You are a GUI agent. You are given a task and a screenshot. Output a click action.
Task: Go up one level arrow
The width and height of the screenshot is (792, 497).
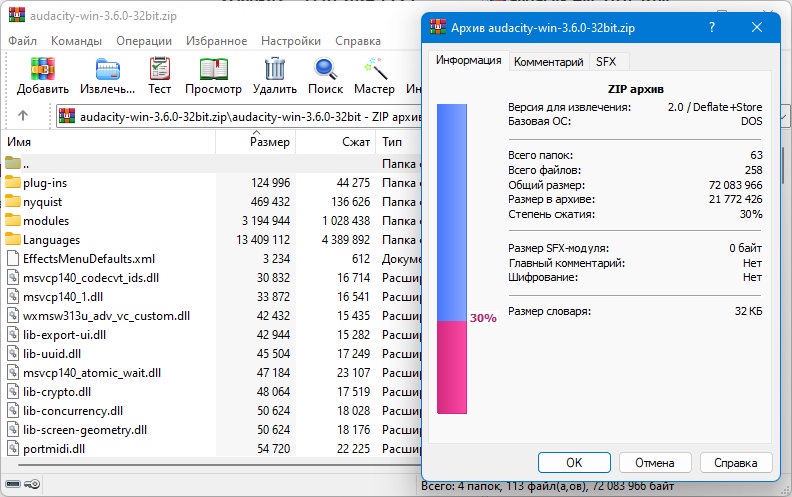pos(23,116)
